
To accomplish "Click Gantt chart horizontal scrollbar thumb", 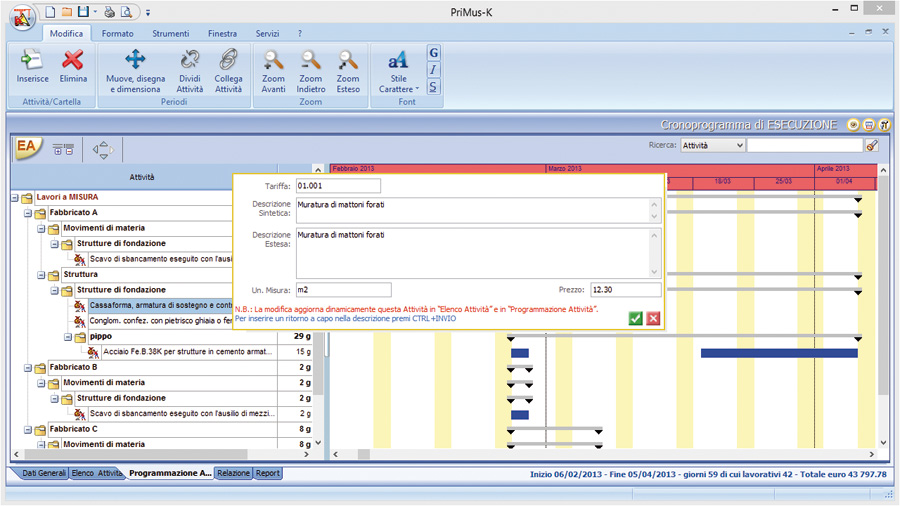I will [364, 454].
